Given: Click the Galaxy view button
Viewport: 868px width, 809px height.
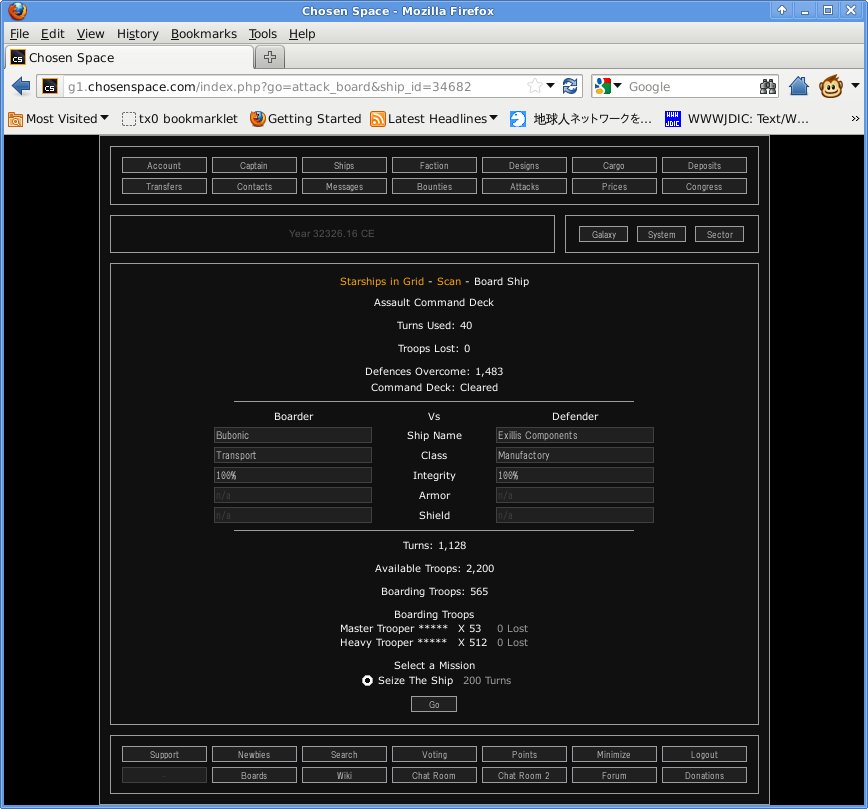Looking at the screenshot, I should tap(604, 234).
